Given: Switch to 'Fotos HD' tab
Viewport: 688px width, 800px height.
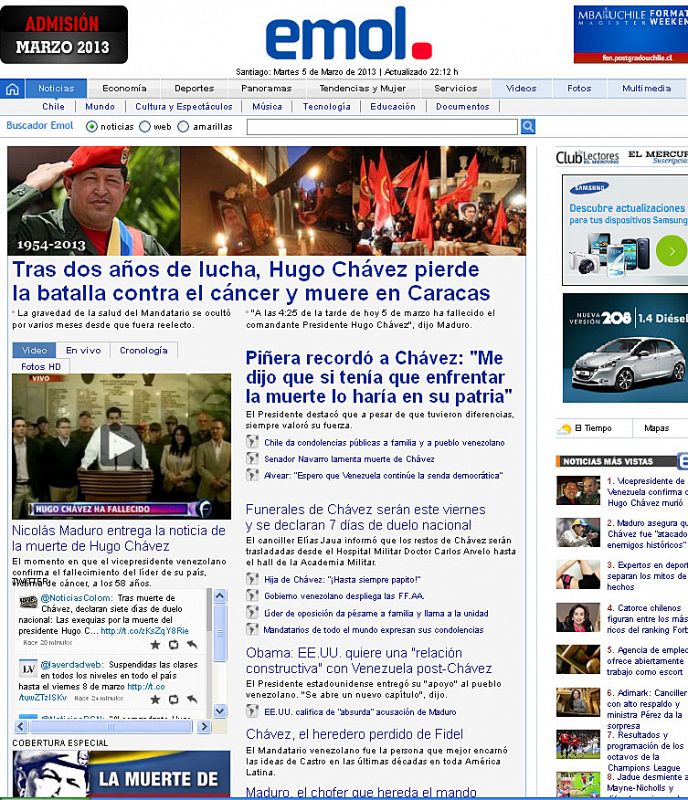Looking at the screenshot, I should [41, 366].
